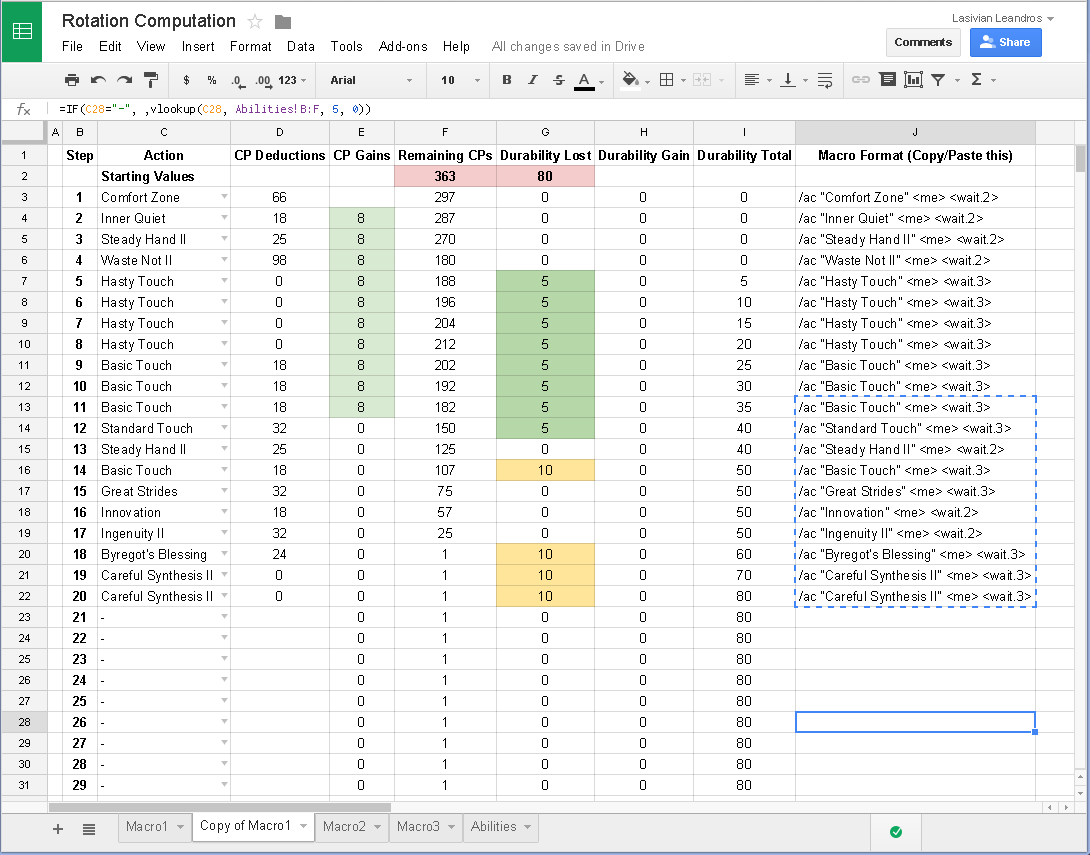Click the move to folder icon
Screen dimensions: 1090x855
[x=283, y=22]
